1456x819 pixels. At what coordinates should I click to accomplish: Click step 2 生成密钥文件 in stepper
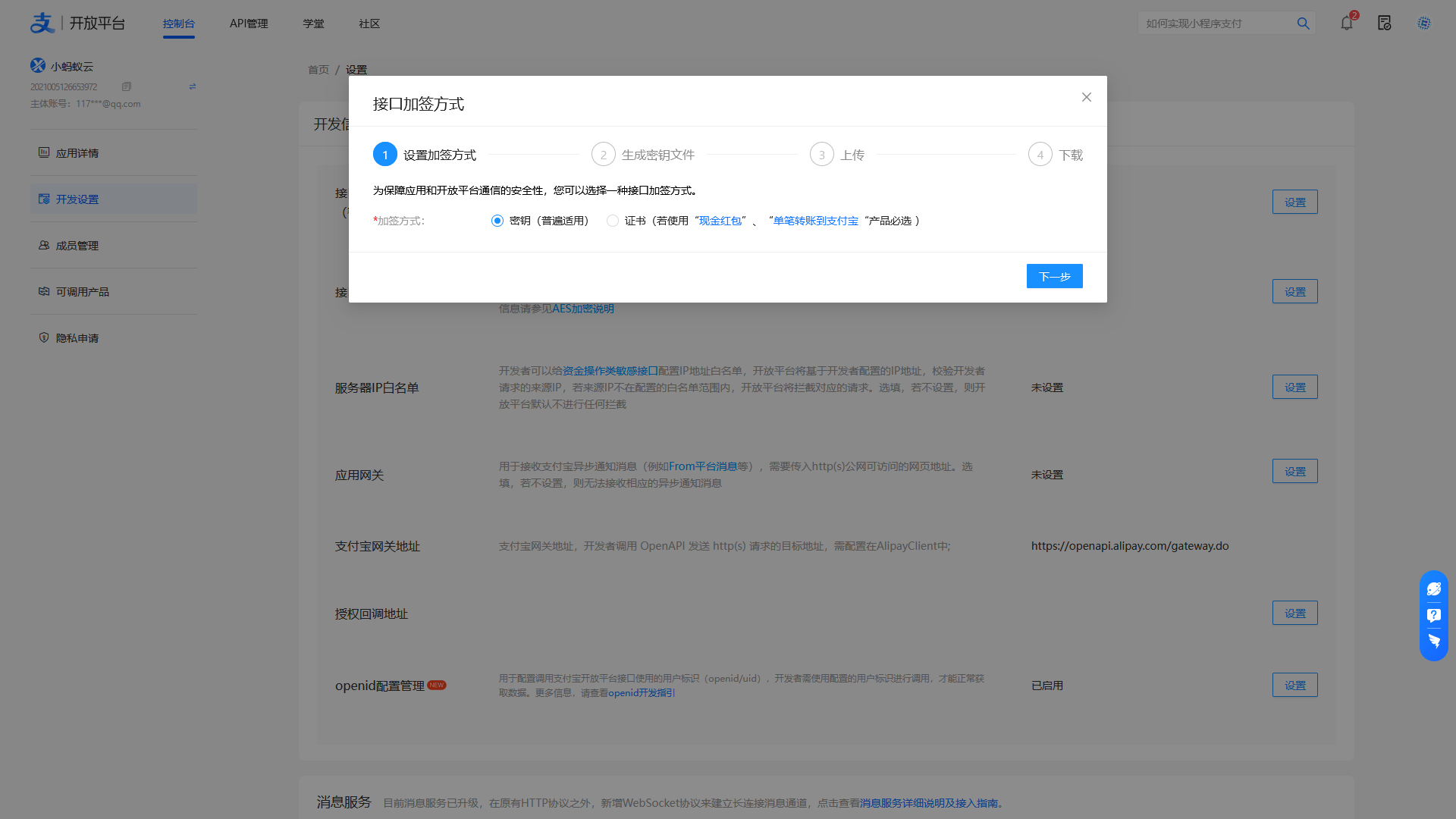point(643,155)
